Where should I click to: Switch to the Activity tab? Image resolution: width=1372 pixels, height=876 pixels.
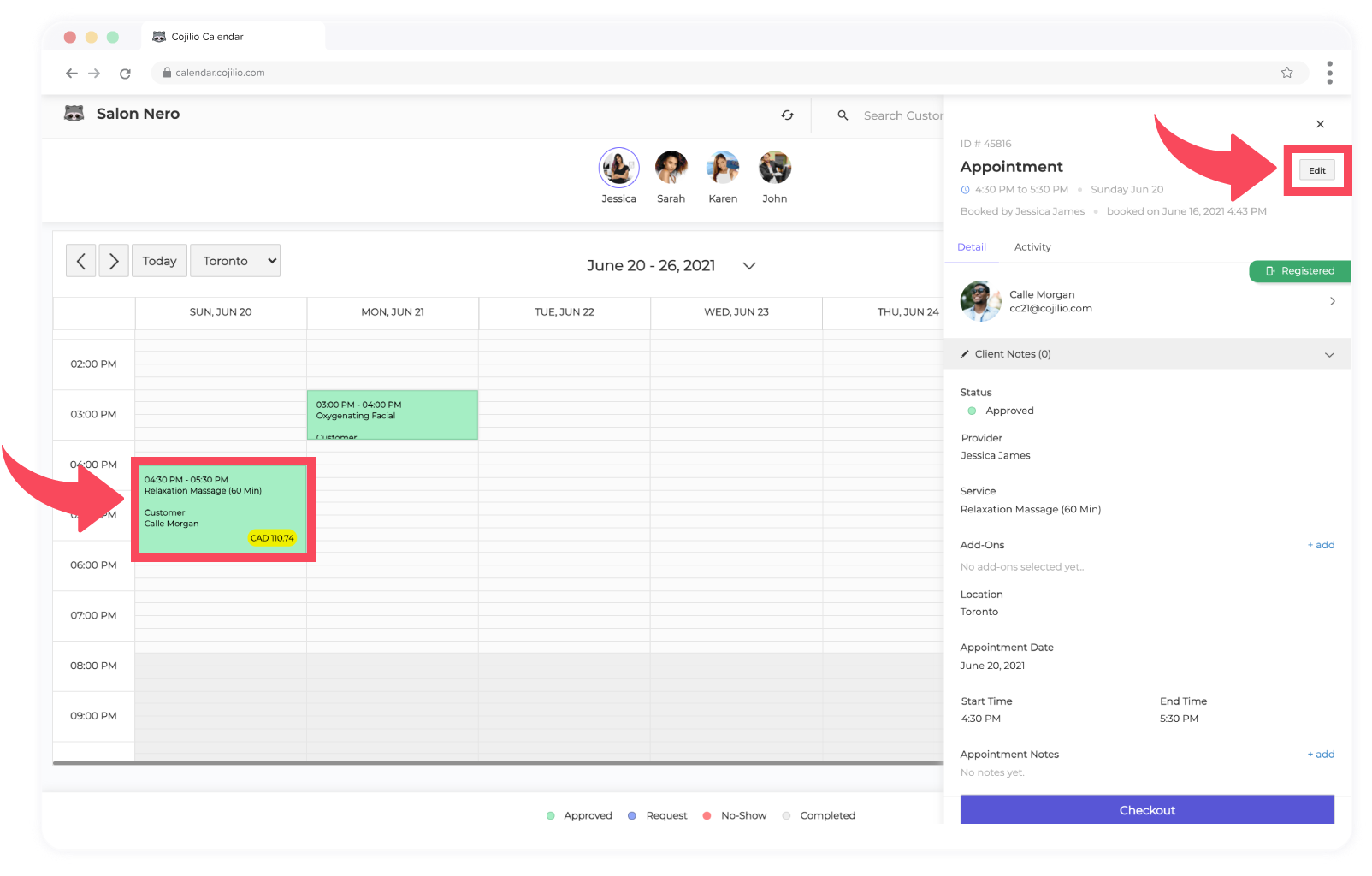pyautogui.click(x=1032, y=247)
